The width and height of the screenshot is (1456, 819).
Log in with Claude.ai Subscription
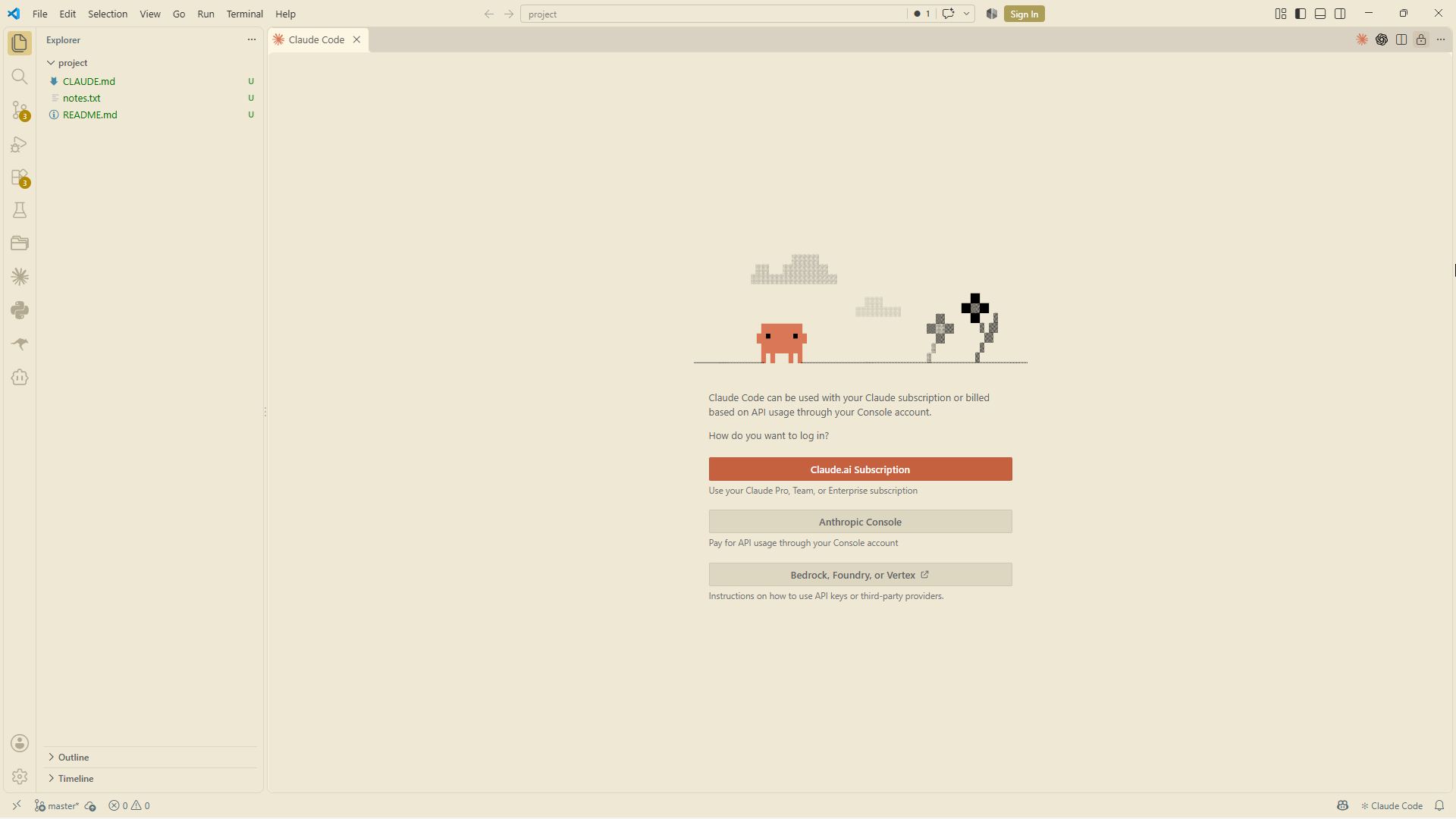pyautogui.click(x=860, y=469)
